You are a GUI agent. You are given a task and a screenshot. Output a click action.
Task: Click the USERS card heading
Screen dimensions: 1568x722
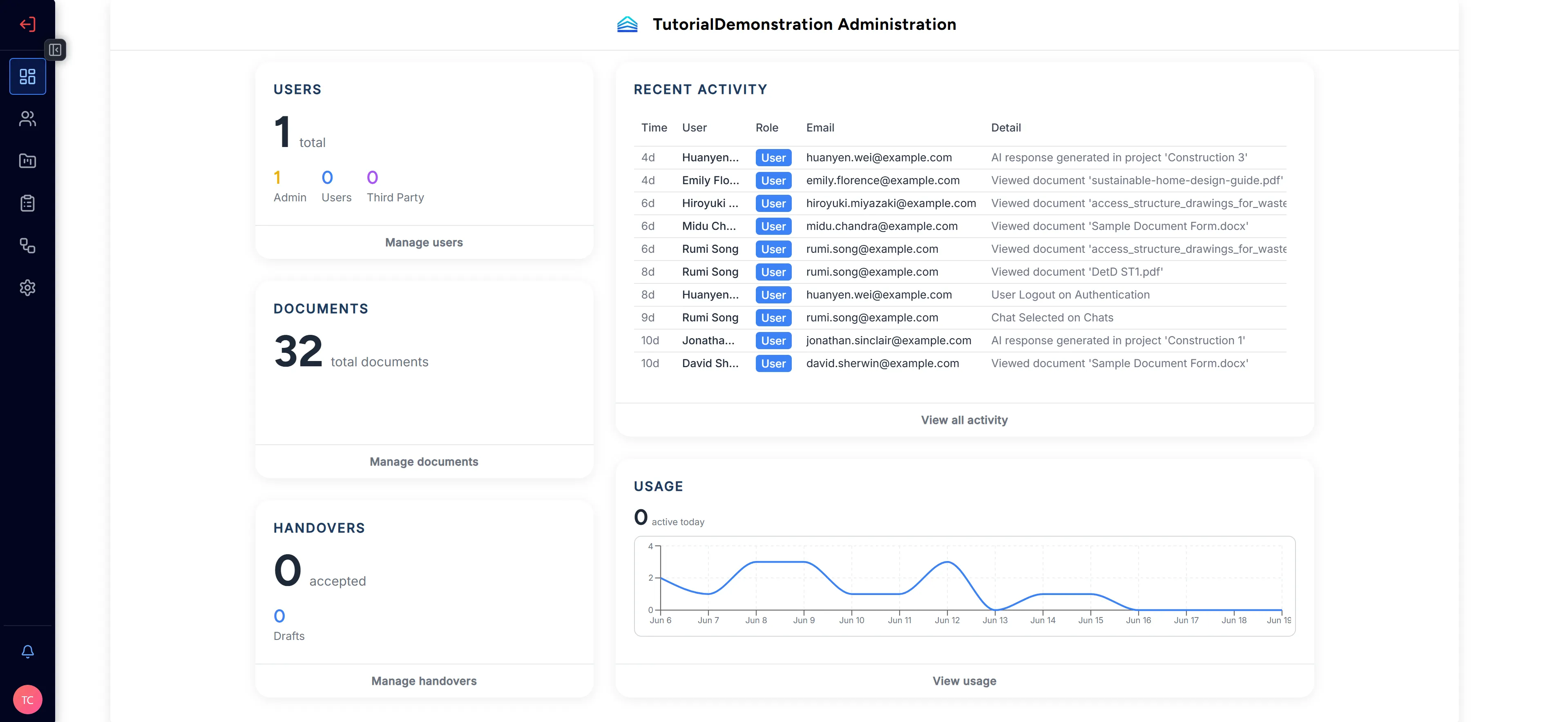click(x=297, y=89)
